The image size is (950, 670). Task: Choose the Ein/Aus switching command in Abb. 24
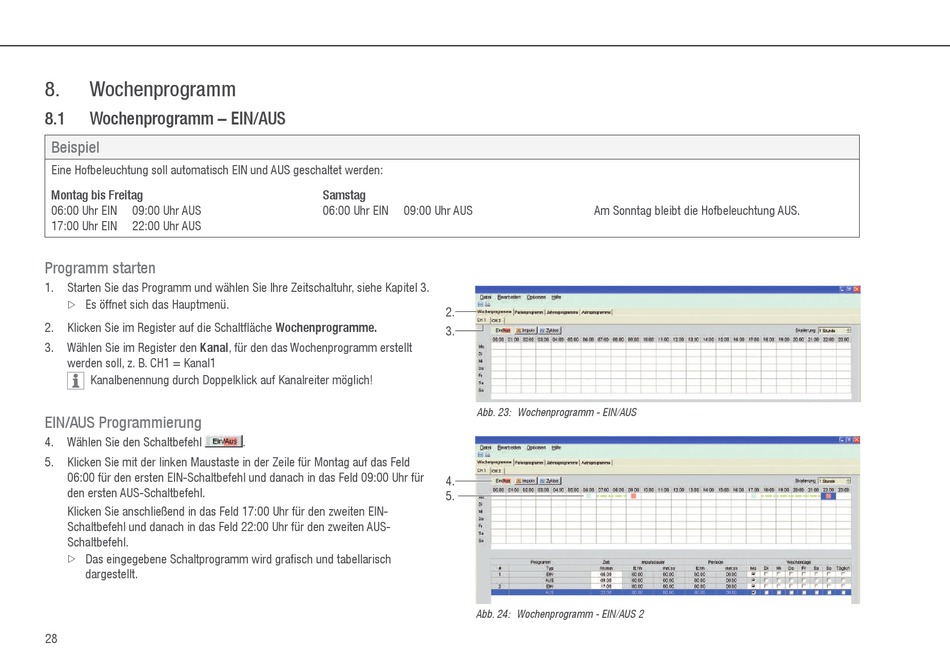(x=502, y=480)
